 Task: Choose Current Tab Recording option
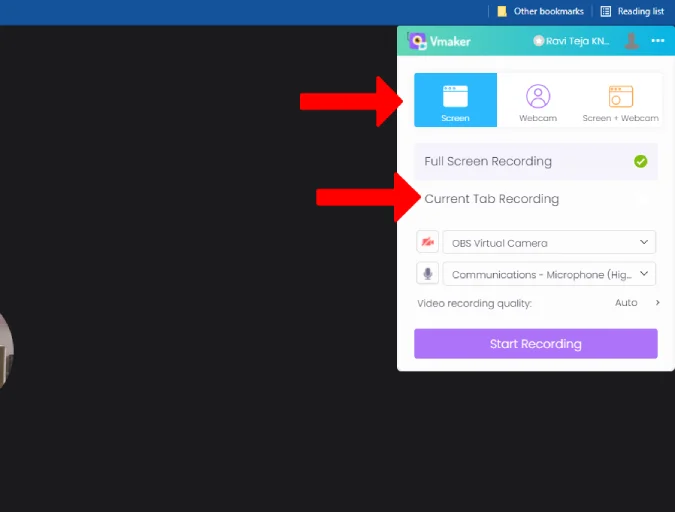click(536, 199)
